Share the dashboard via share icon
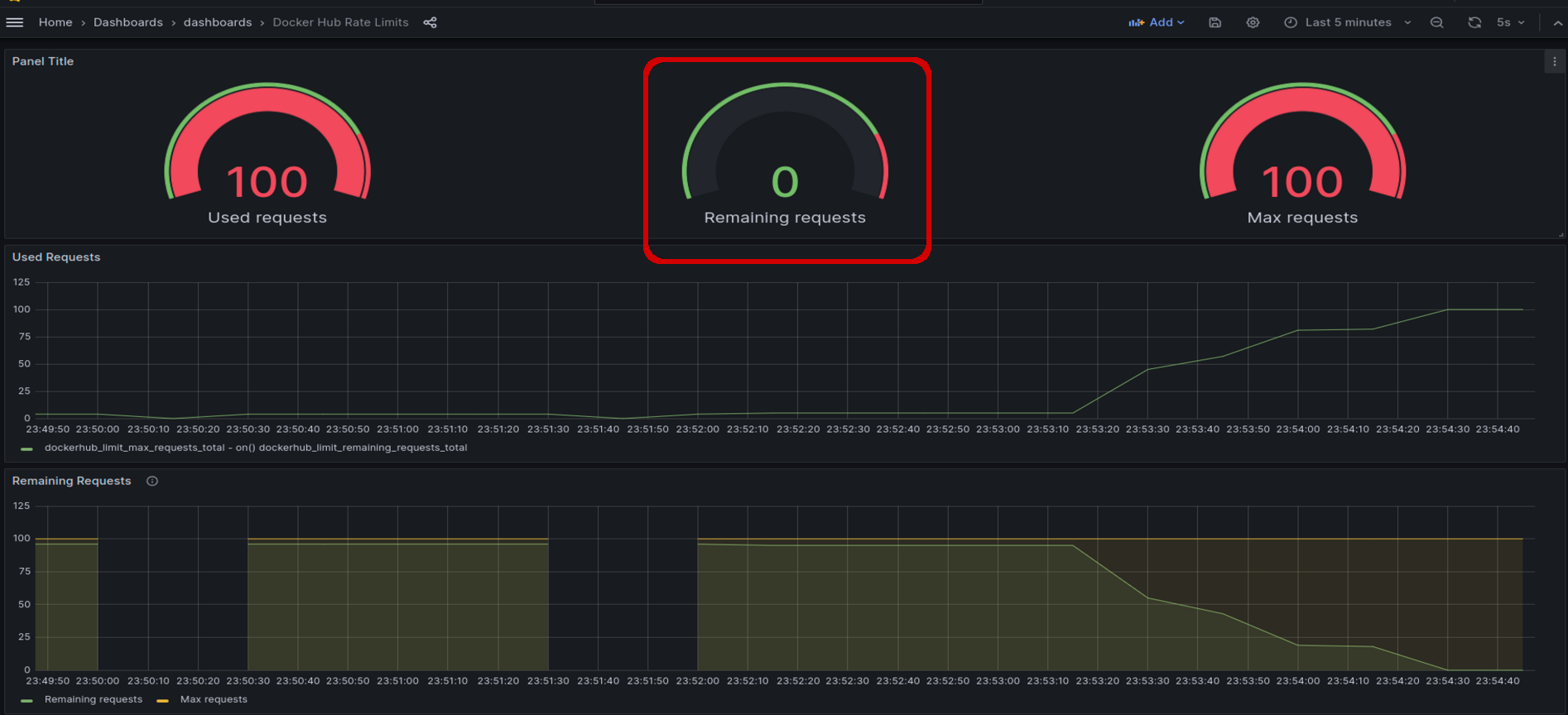Viewport: 1568px width, 715px height. (430, 22)
